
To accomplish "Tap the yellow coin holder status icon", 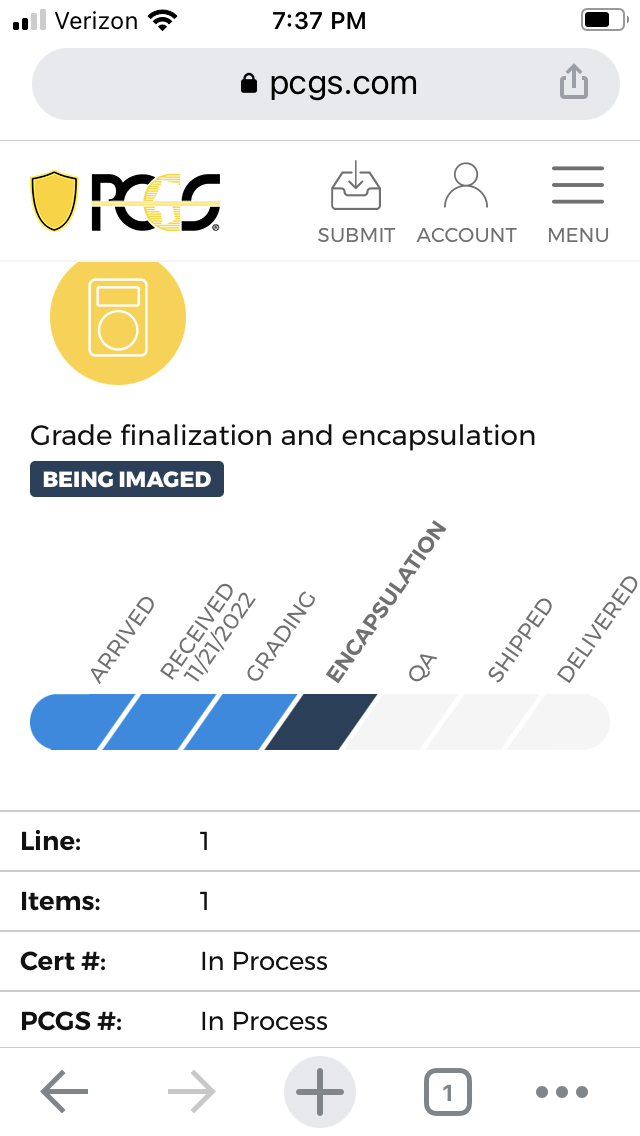I will (x=118, y=317).
